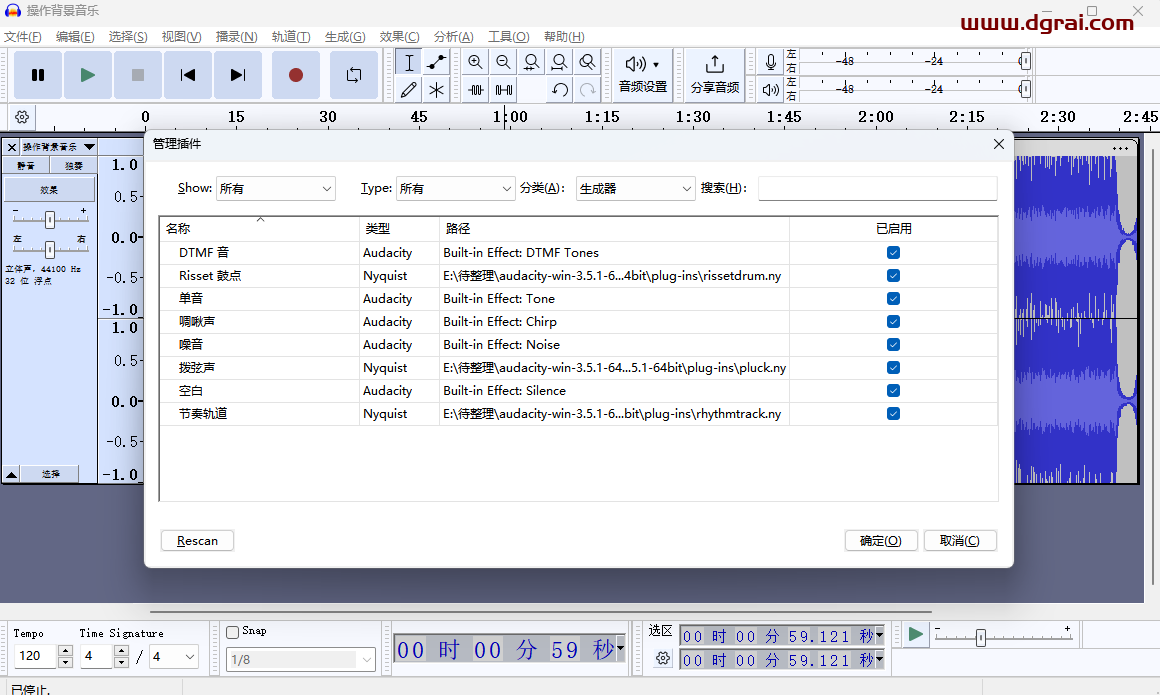
Task: Uncheck the enabled box for DTMF 音
Action: (x=894, y=253)
